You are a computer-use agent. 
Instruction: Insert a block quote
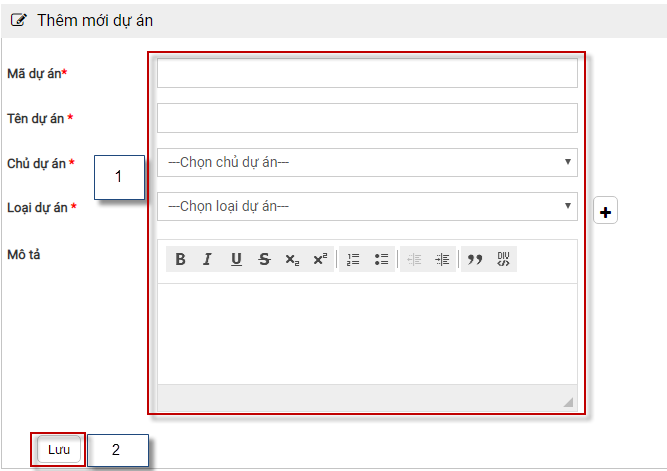coord(475,260)
